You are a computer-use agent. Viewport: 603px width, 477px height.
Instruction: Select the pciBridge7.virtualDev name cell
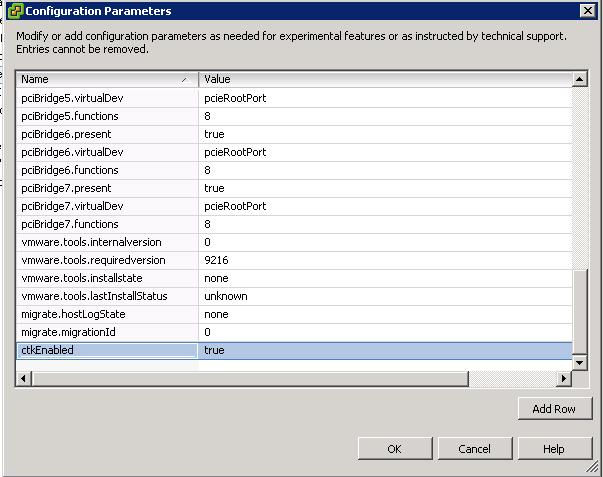coord(107,206)
